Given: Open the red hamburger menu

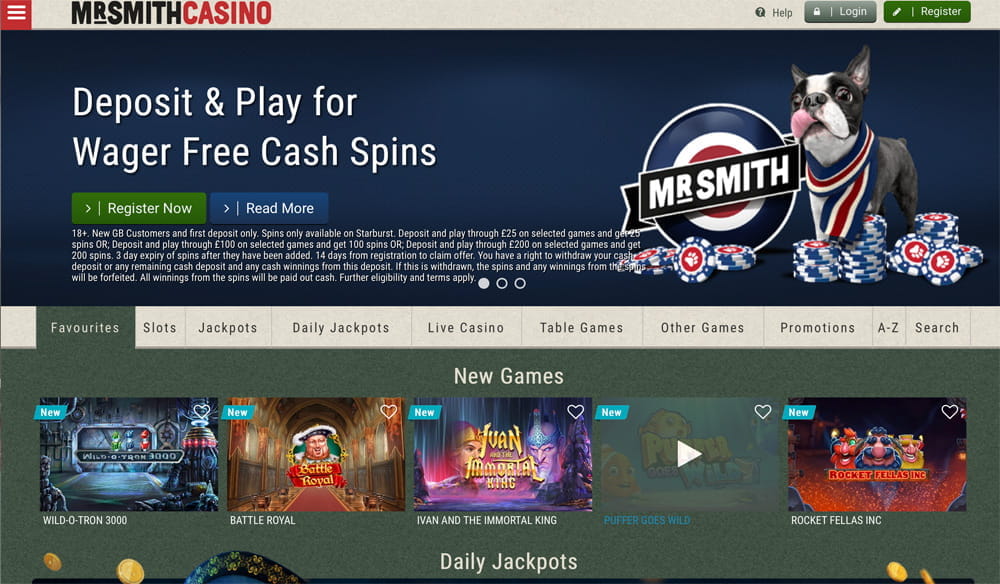Looking at the screenshot, I should [x=16, y=13].
